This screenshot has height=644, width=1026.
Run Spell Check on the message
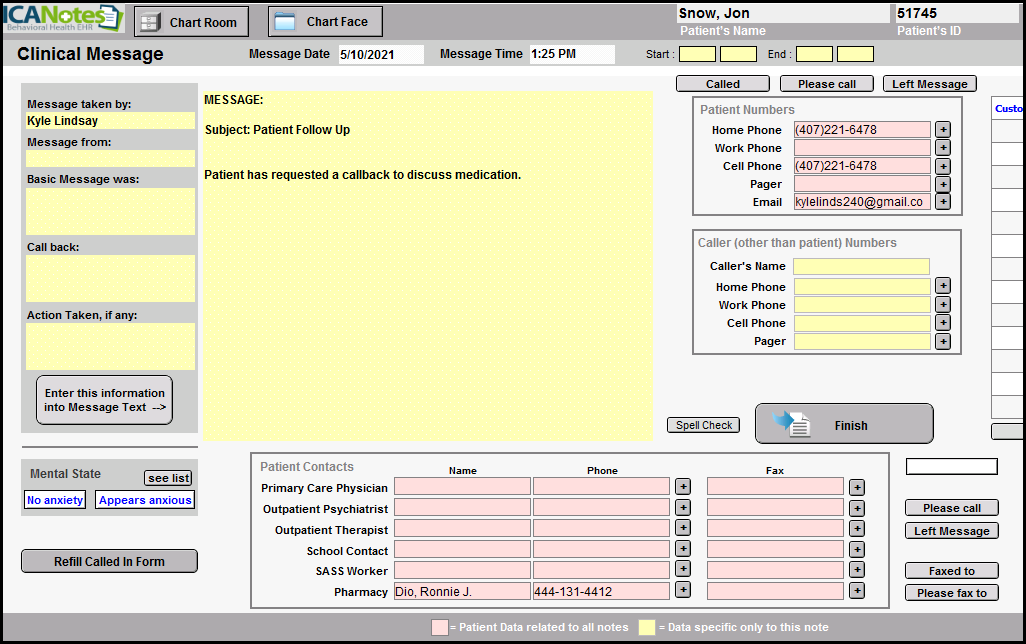click(704, 425)
